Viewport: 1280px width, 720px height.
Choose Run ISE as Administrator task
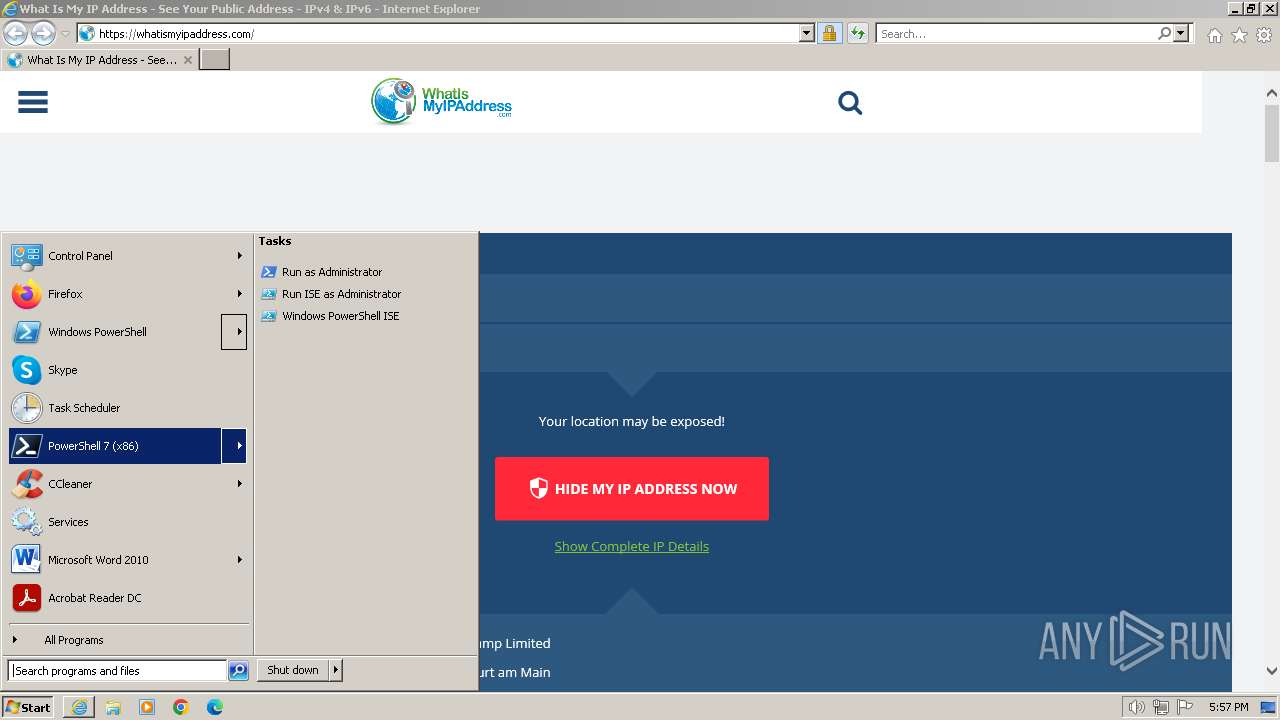pyautogui.click(x=341, y=294)
